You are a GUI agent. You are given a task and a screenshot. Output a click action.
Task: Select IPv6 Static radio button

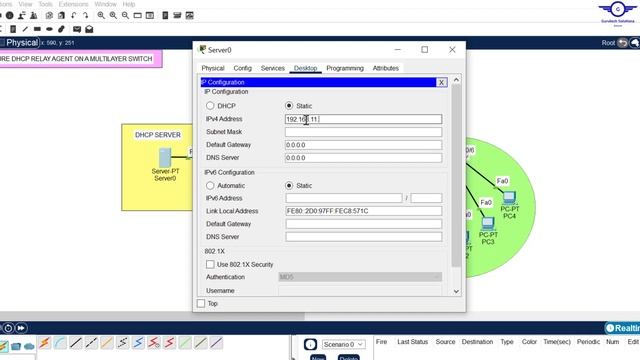pos(289,186)
